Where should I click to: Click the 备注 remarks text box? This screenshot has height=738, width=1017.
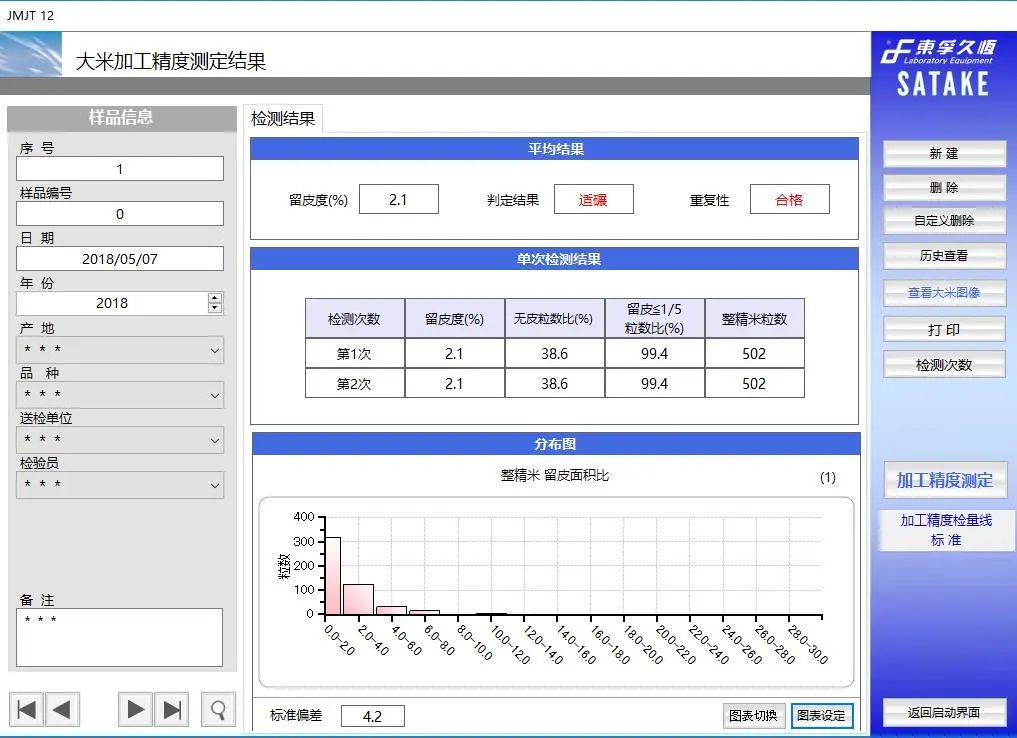coord(119,637)
